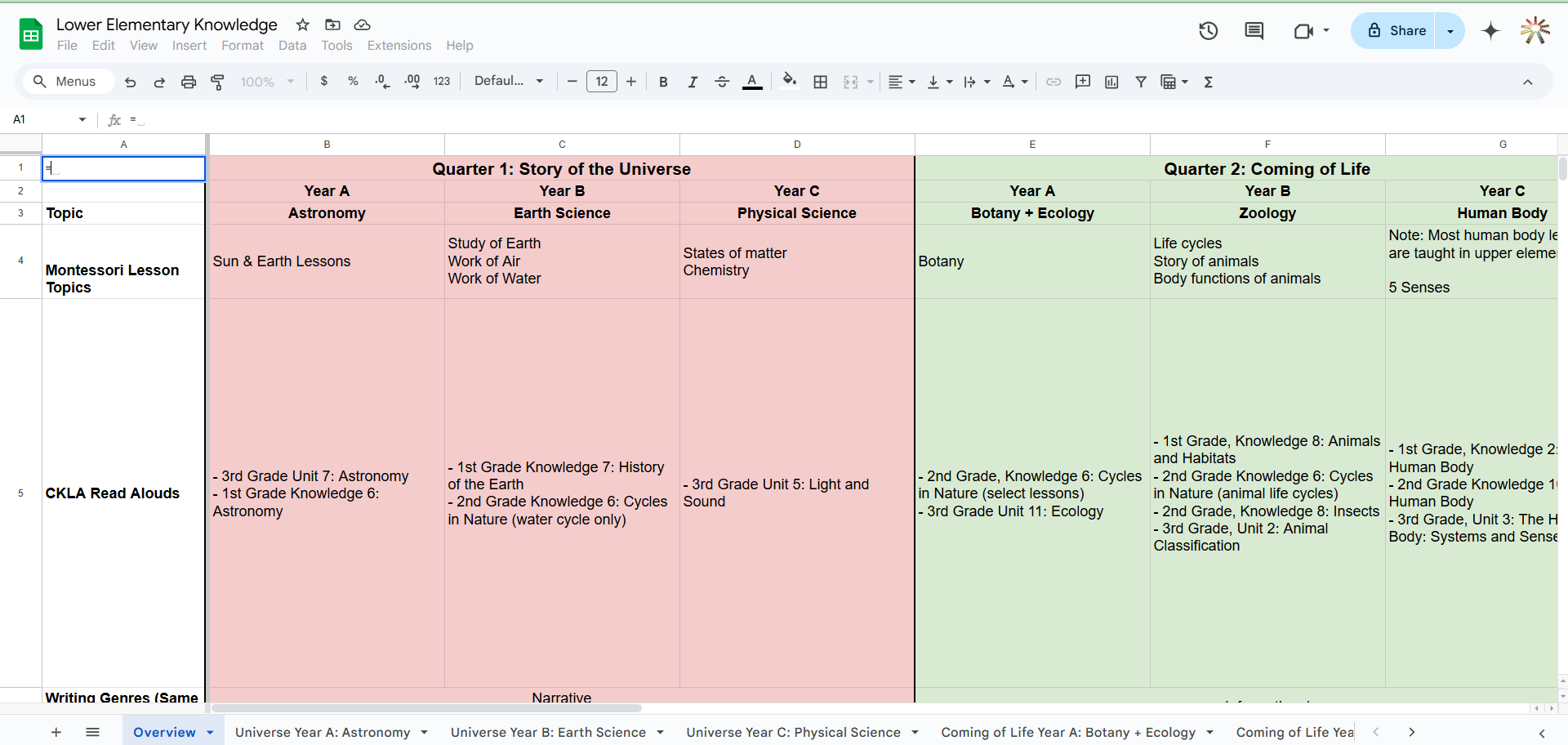Click the font size input field
This screenshot has width=1568, height=745.
[x=601, y=82]
